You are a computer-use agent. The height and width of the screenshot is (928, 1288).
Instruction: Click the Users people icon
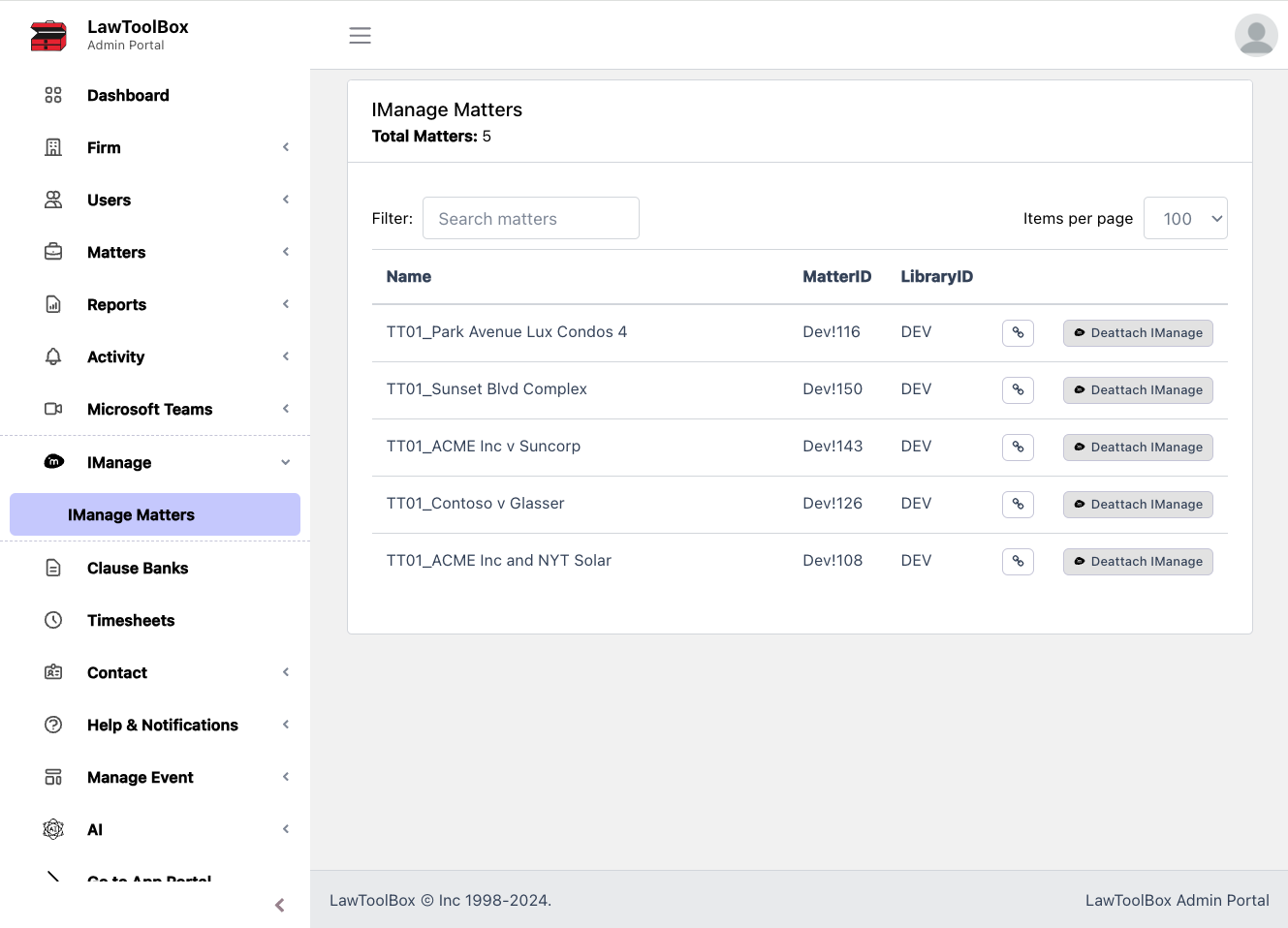point(53,200)
